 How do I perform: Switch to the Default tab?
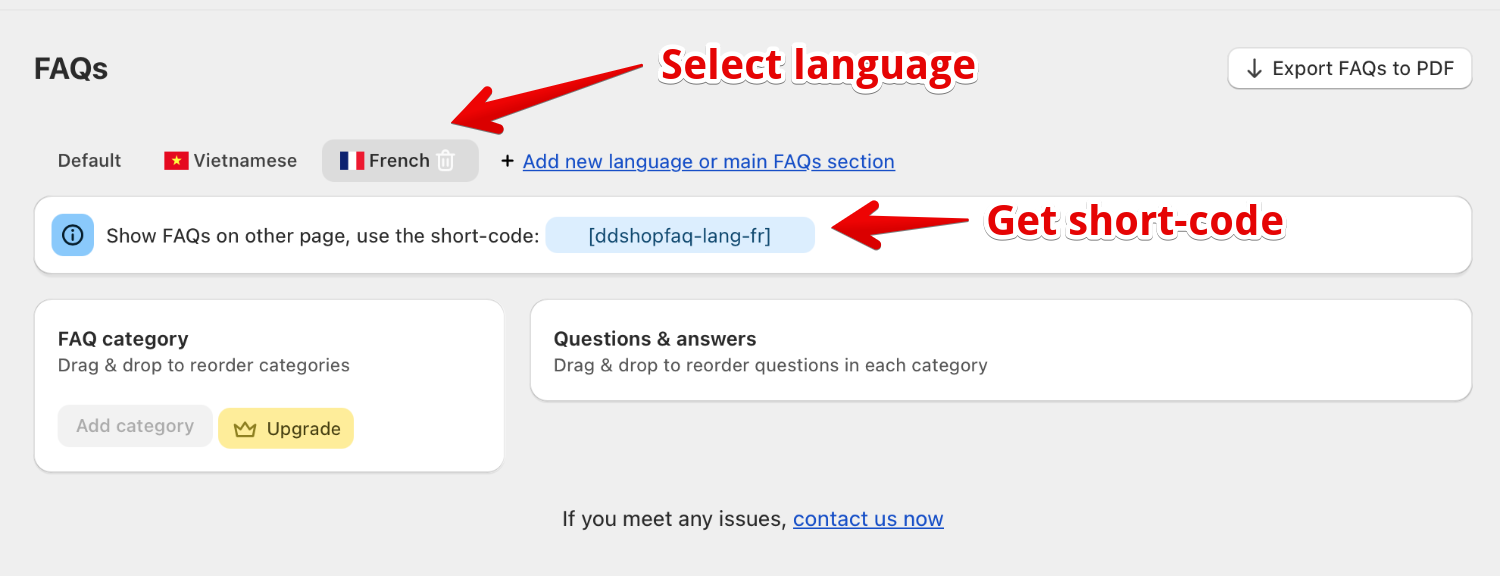[x=89, y=161]
